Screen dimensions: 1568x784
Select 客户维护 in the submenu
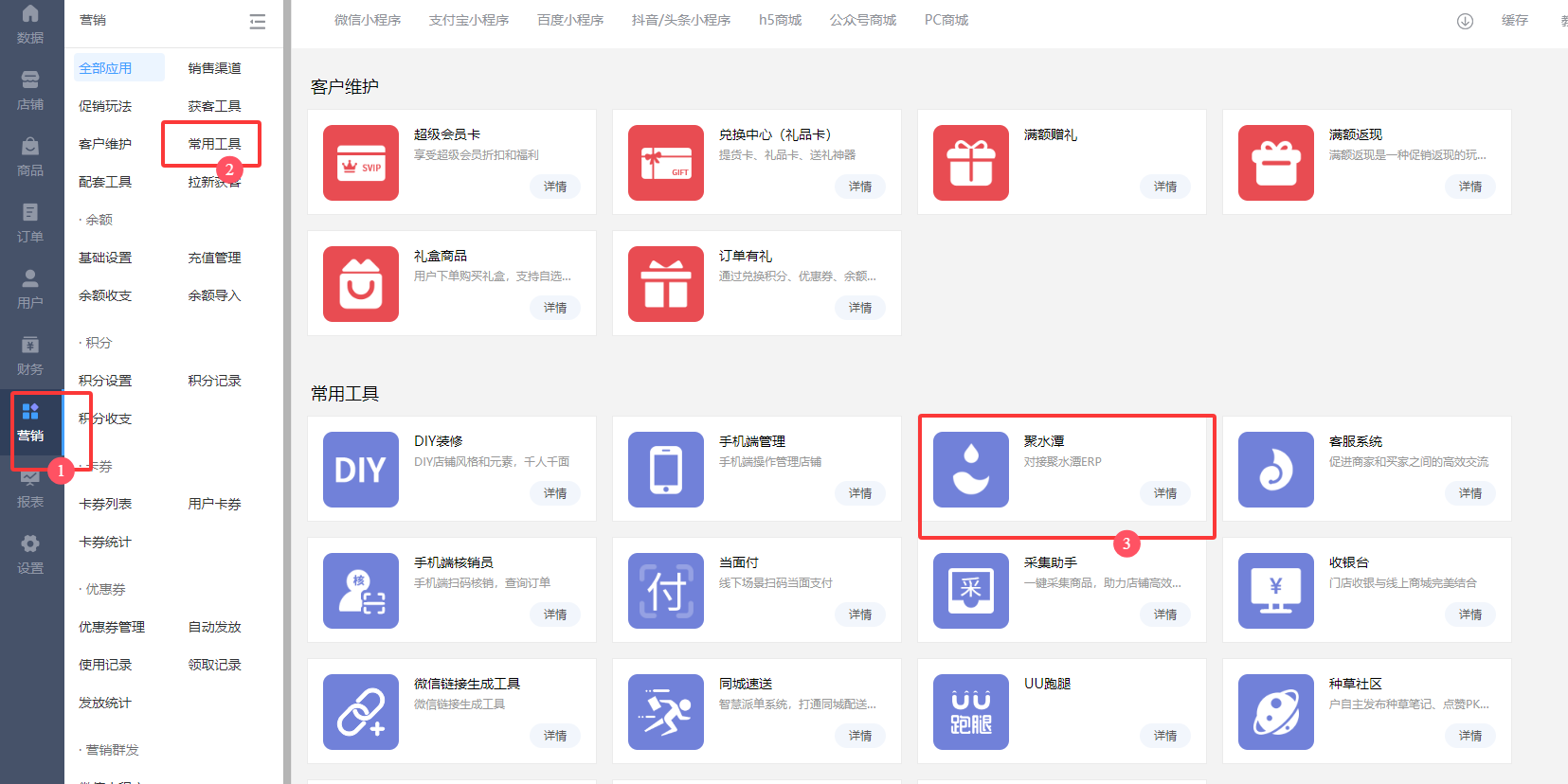coord(105,144)
